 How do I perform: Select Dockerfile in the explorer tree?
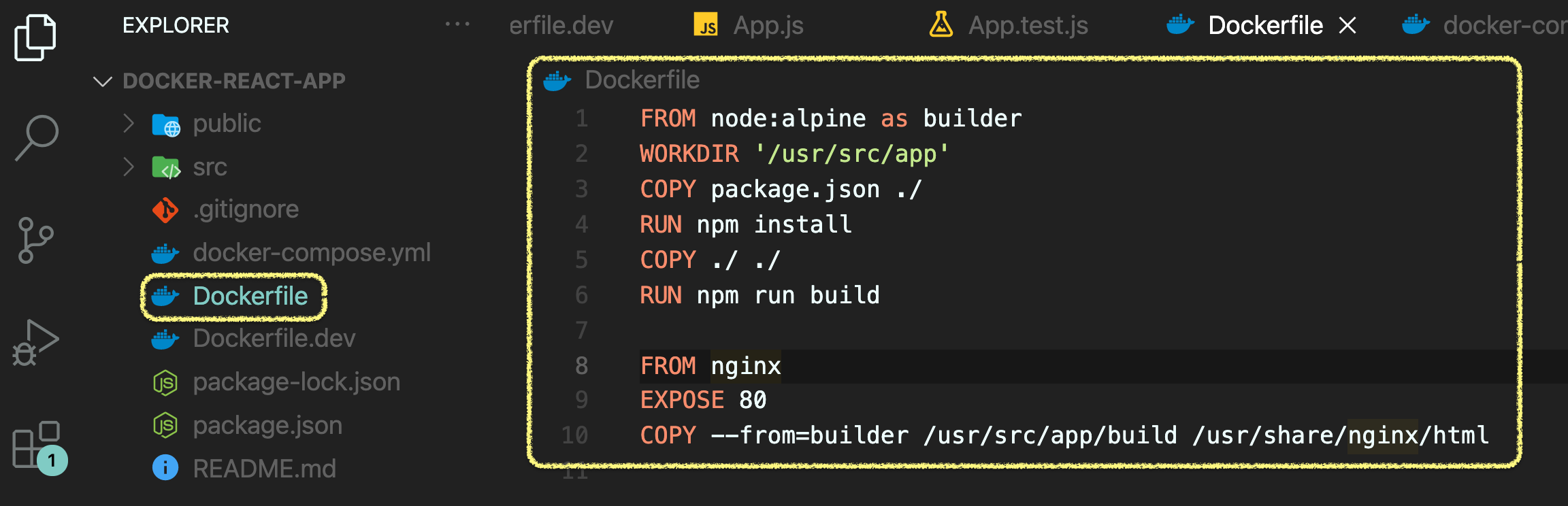pyautogui.click(x=250, y=296)
